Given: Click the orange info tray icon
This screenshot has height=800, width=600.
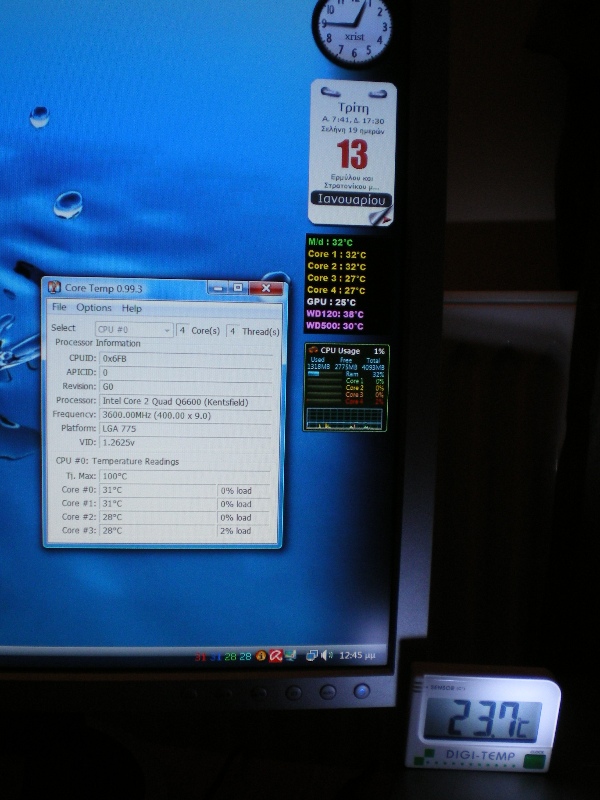Looking at the screenshot, I should click(x=261, y=656).
